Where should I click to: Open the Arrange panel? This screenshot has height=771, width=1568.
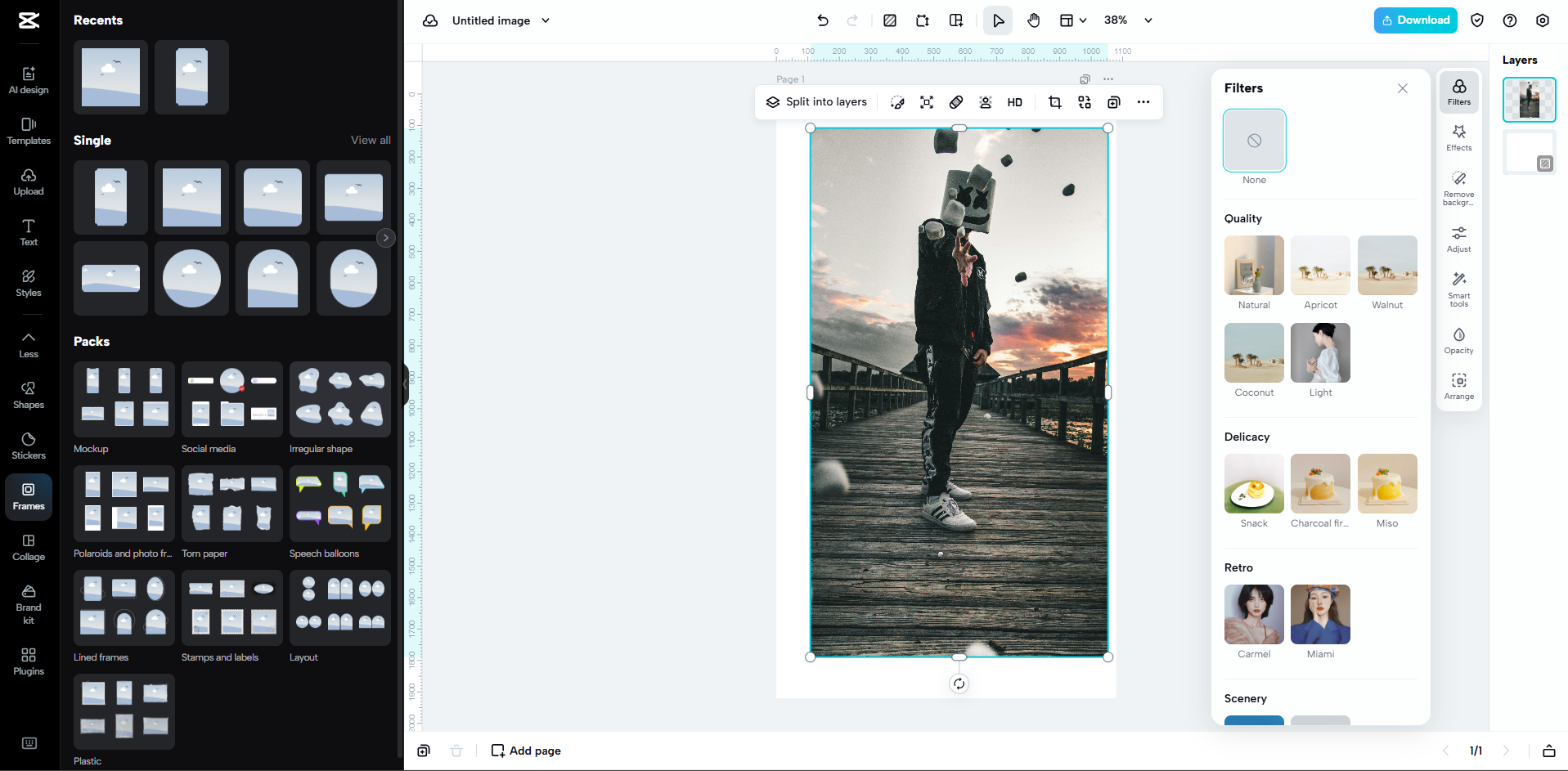pos(1458,385)
